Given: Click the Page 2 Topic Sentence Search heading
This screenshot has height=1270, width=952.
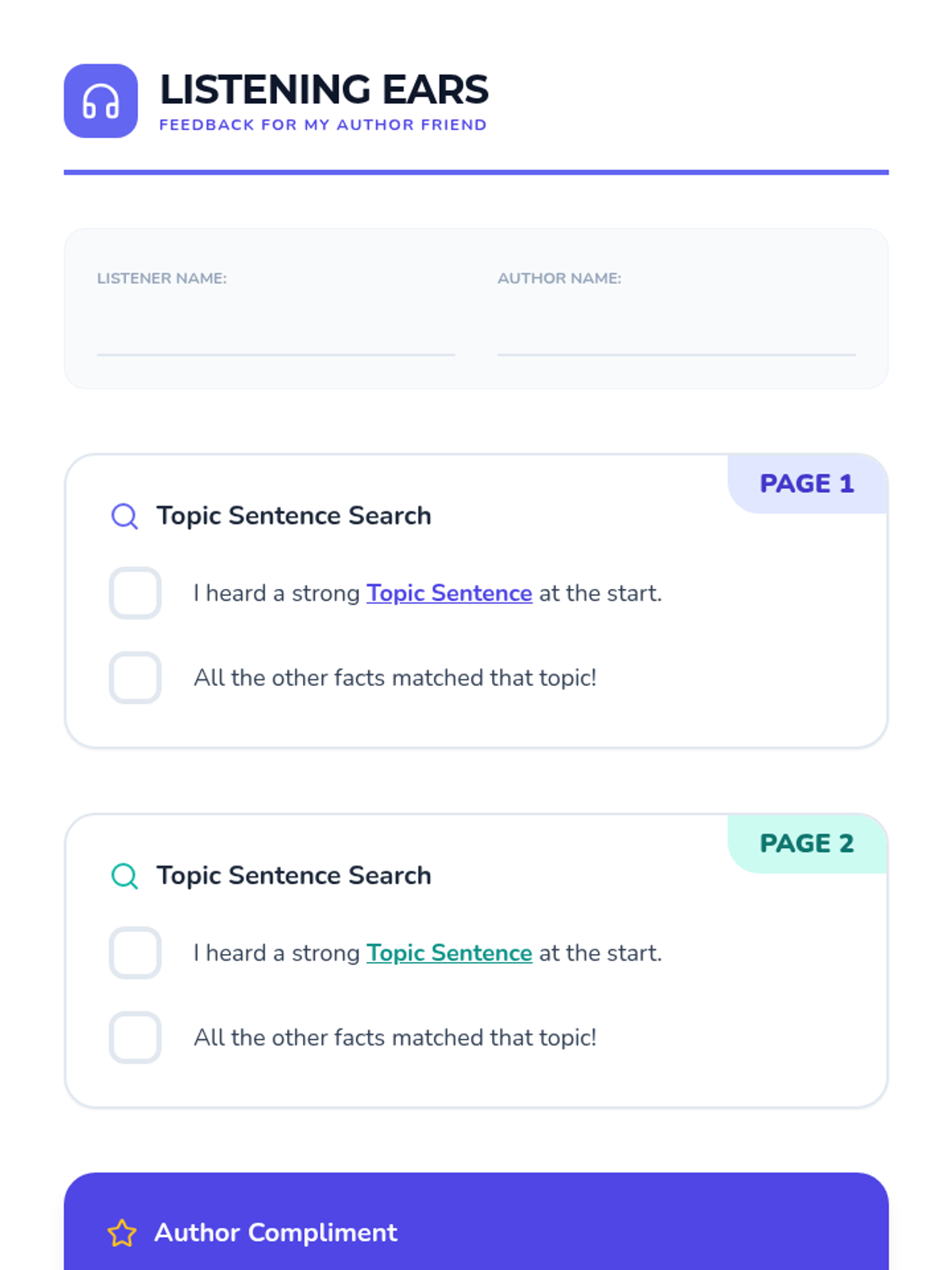Looking at the screenshot, I should [294, 876].
